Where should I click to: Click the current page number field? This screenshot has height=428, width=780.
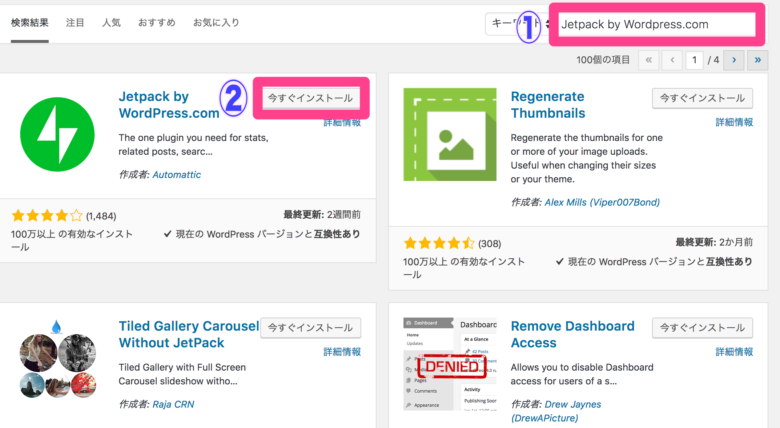pos(694,60)
